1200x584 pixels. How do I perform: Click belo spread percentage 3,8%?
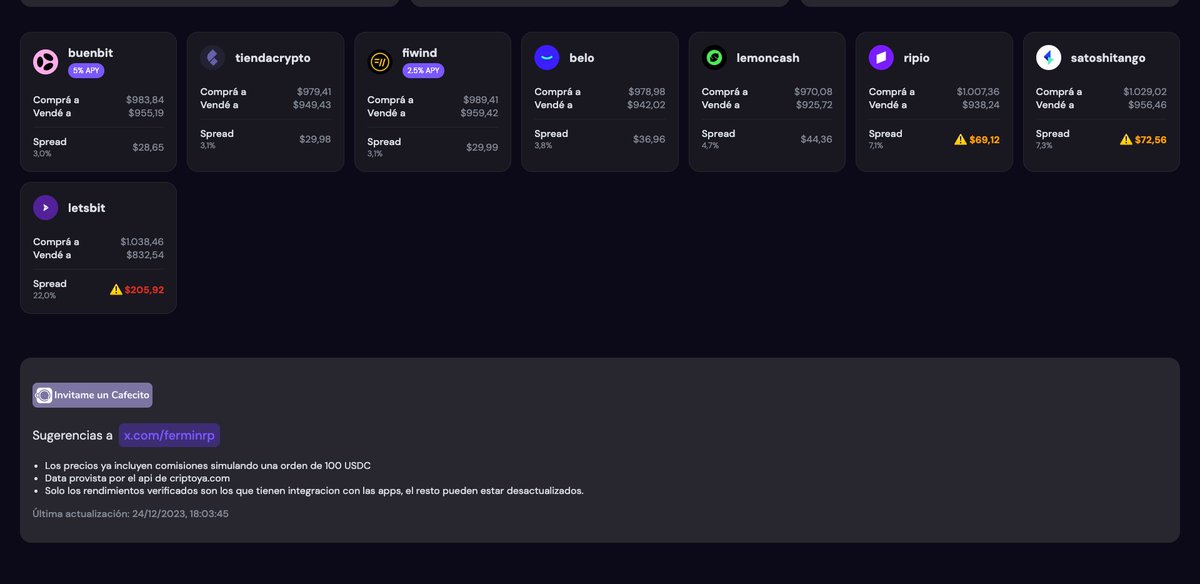pyautogui.click(x=543, y=146)
